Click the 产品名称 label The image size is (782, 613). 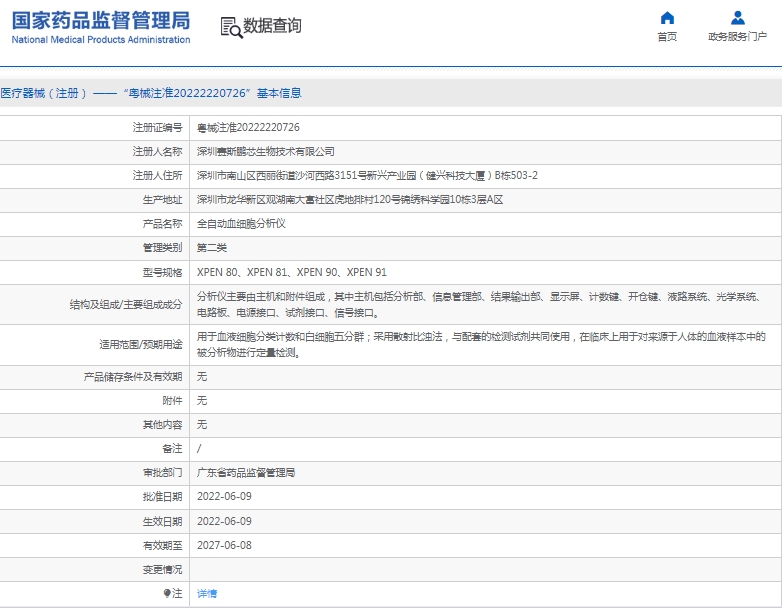[x=163, y=224]
